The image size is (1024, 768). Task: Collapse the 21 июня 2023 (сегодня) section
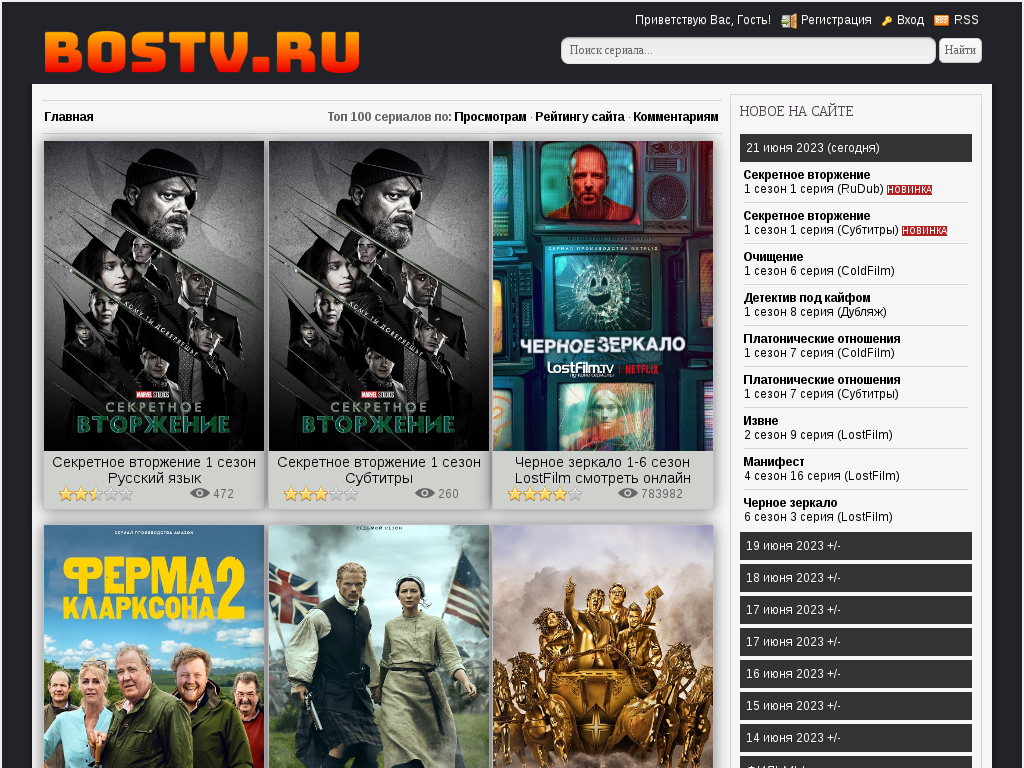click(856, 148)
